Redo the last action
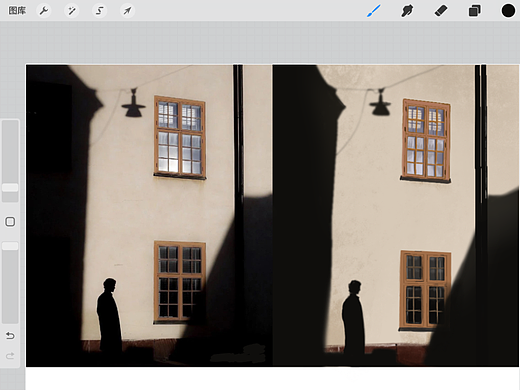The height and width of the screenshot is (390, 520). tap(10, 356)
